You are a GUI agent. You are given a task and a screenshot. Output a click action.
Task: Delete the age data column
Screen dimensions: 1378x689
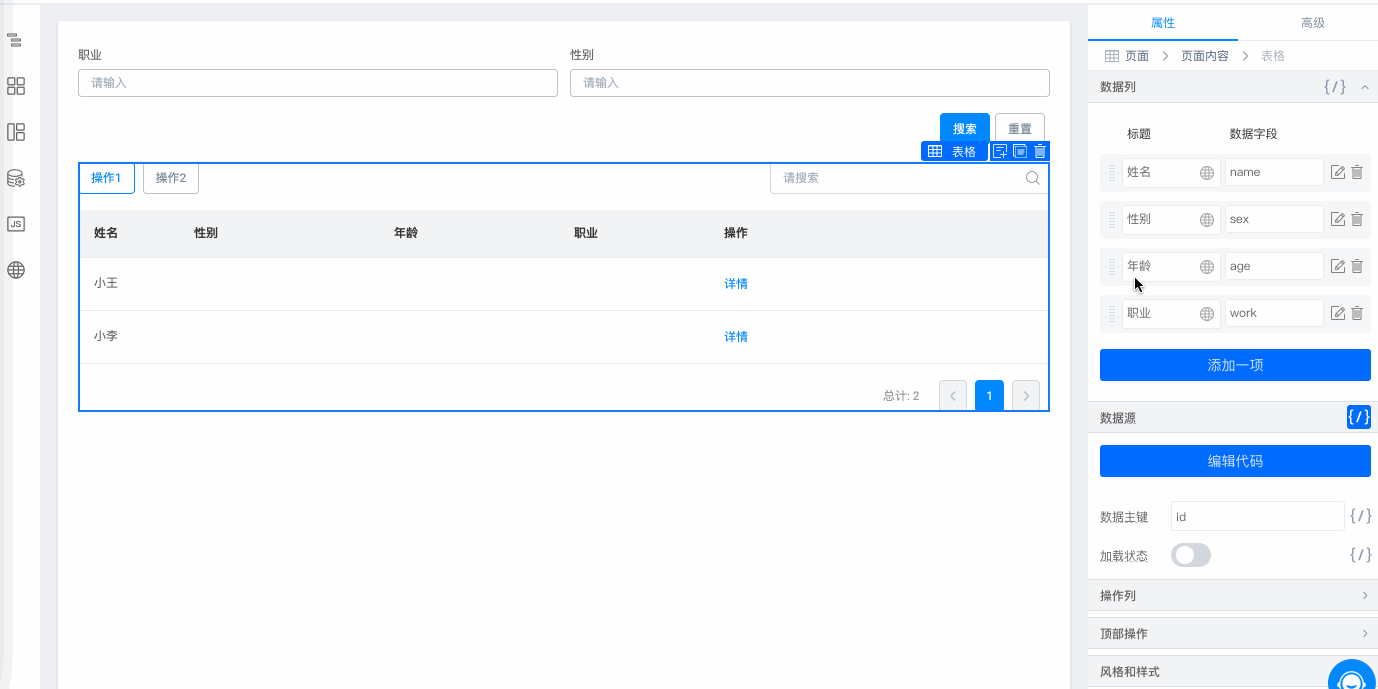click(1357, 266)
